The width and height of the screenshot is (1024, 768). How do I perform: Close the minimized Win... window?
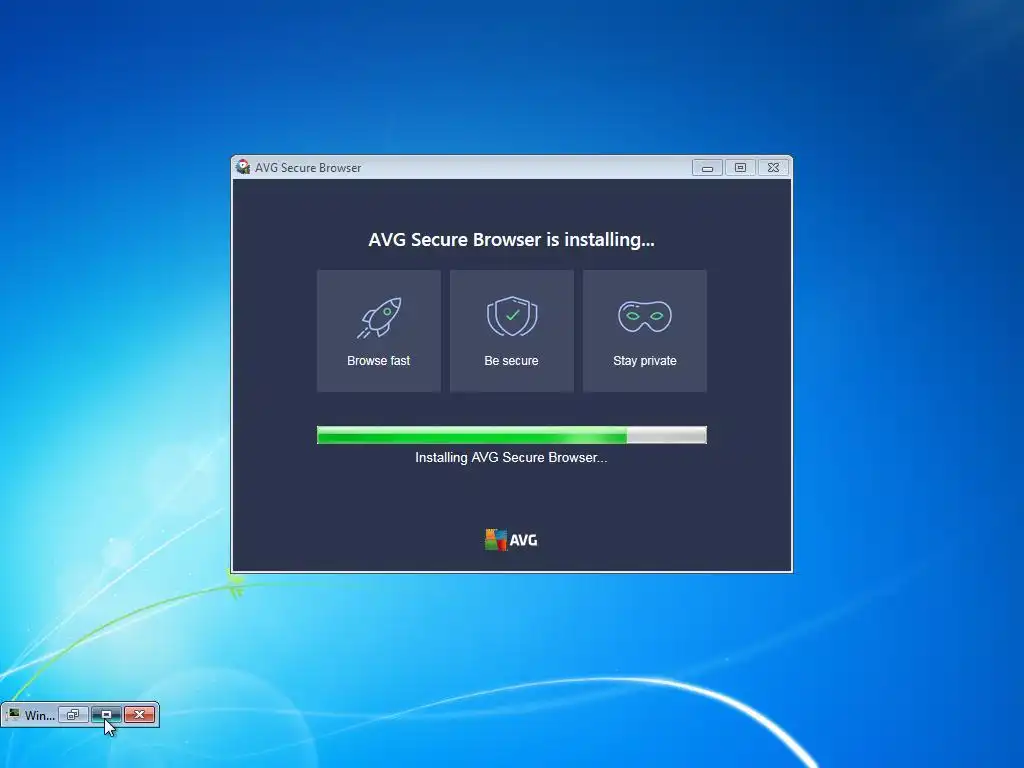(139, 714)
